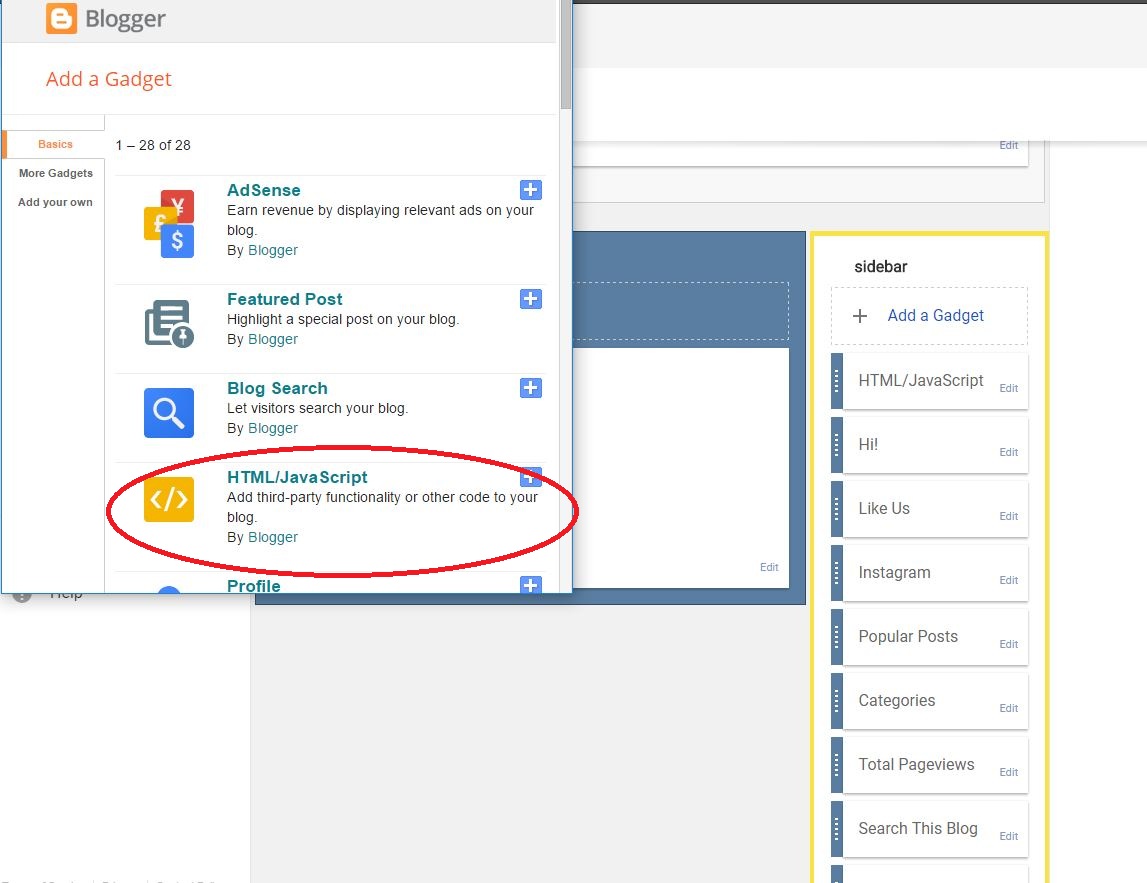Click Blogger author link under AdSense
This screenshot has height=883, width=1147.
[x=273, y=250]
